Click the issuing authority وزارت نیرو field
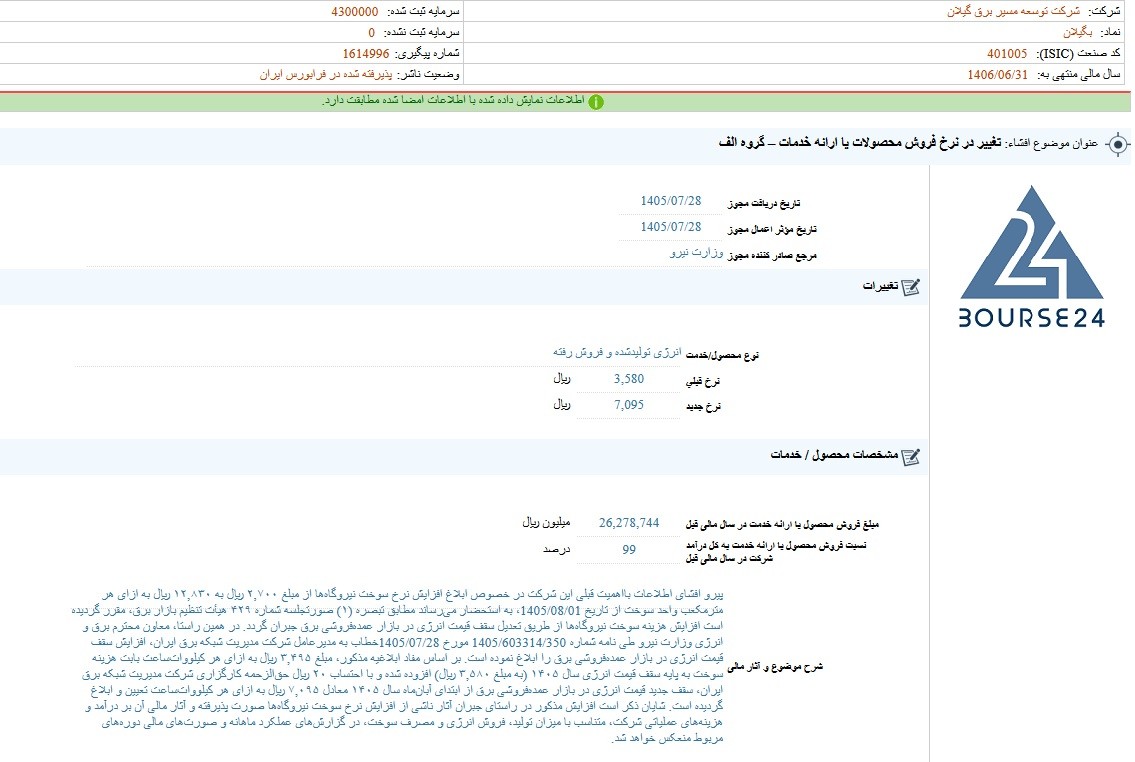 (x=696, y=253)
